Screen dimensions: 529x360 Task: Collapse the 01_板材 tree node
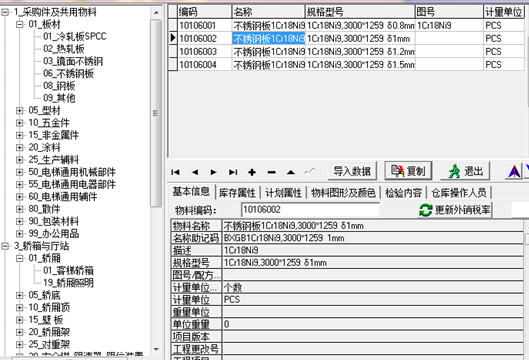[20, 24]
